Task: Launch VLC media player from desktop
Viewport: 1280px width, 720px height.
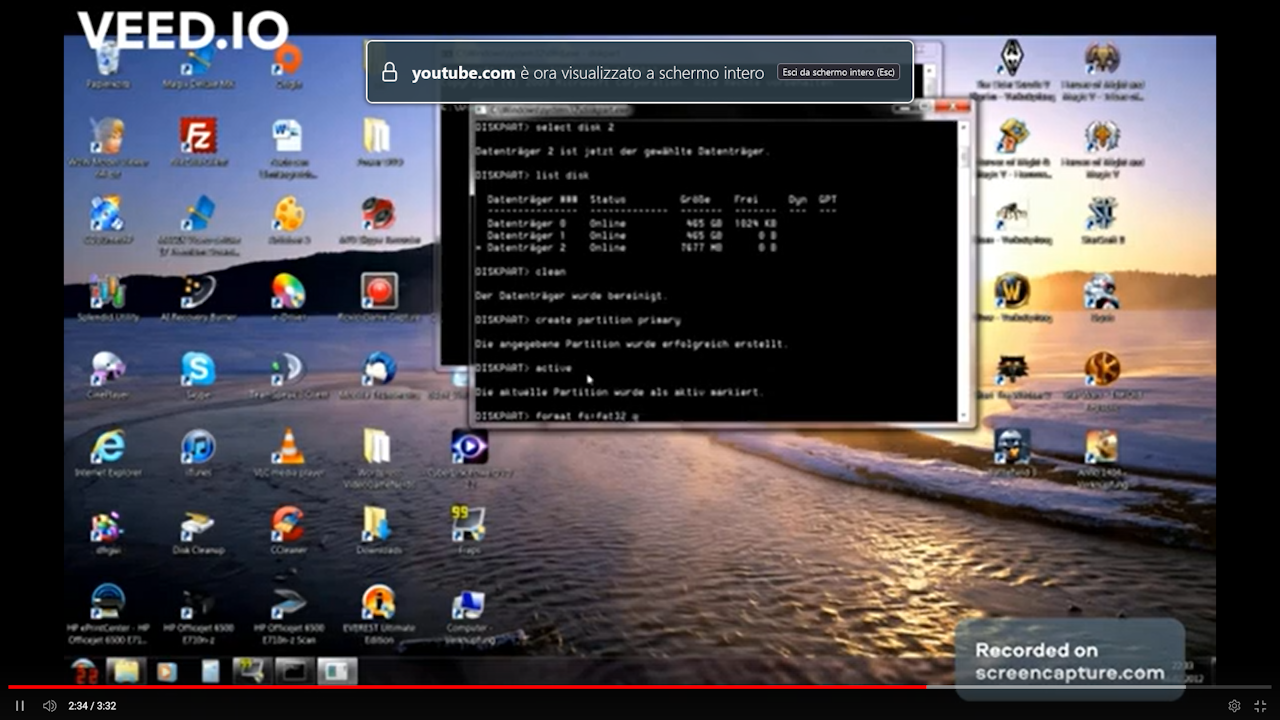Action: tap(288, 447)
